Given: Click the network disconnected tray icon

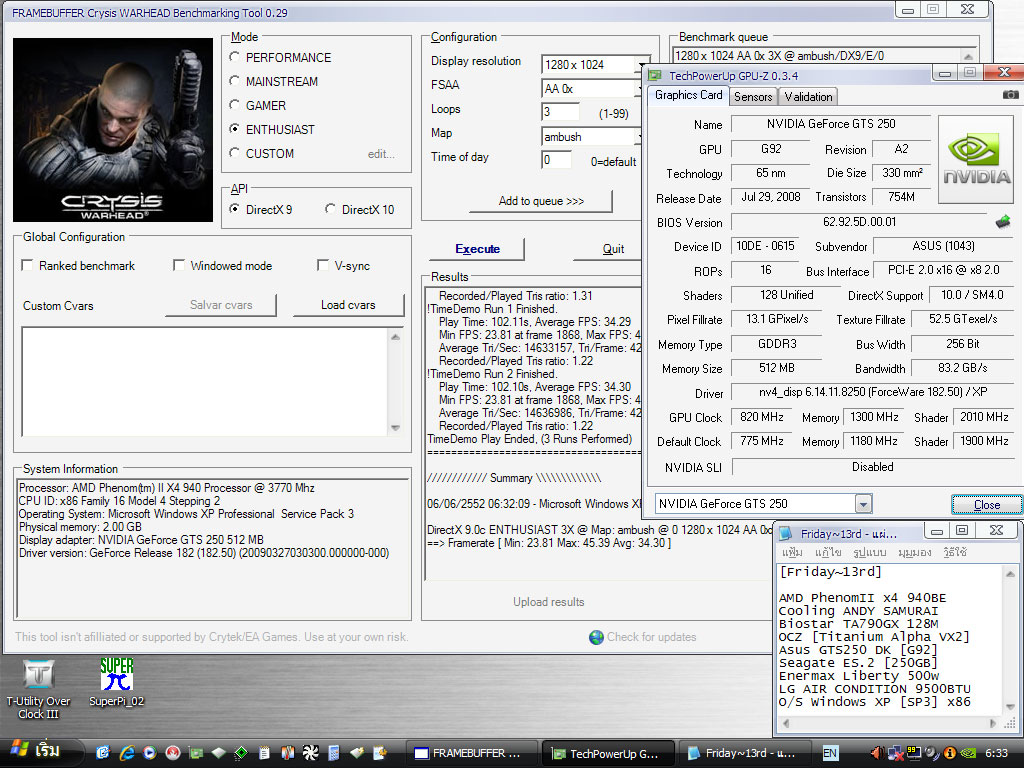Looking at the screenshot, I should (x=895, y=754).
